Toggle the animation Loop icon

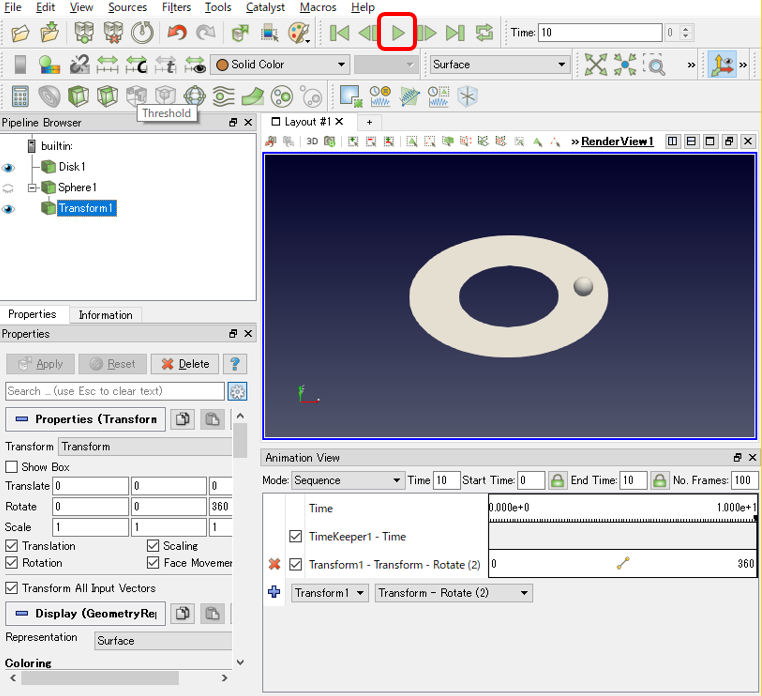(484, 33)
